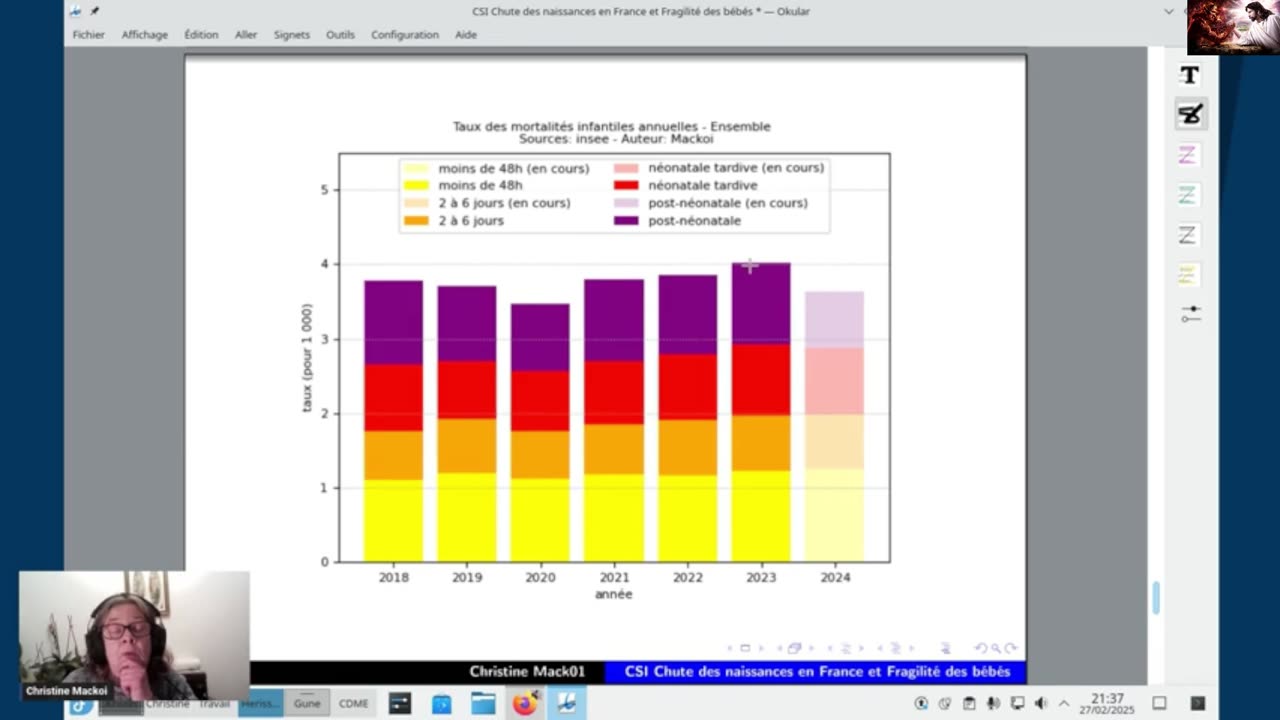Viewport: 1280px width, 720px height.
Task: Open Firefox from the taskbar
Action: (524, 703)
